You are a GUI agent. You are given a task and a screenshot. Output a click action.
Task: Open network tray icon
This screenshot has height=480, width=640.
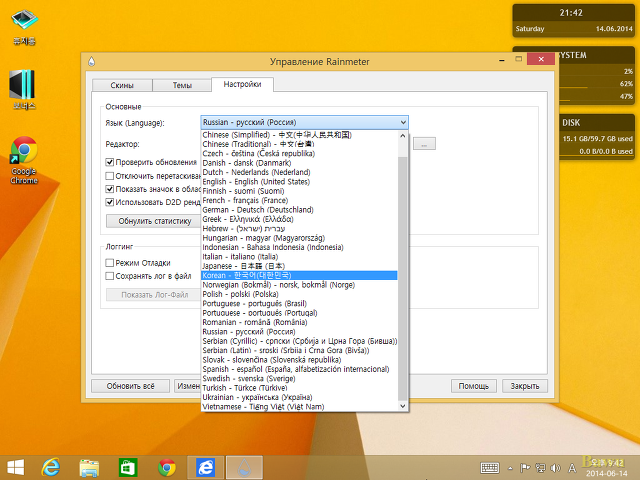[x=540, y=468]
